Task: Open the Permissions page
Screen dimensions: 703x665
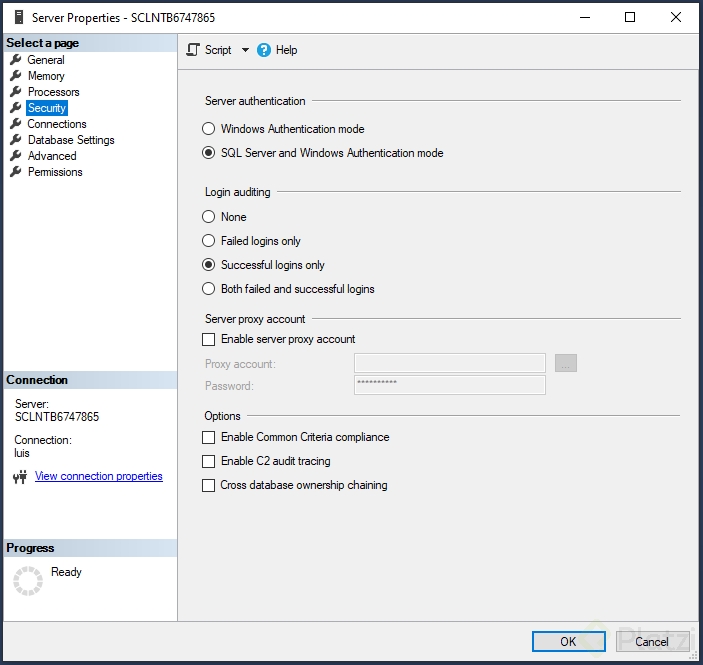Action: [55, 172]
